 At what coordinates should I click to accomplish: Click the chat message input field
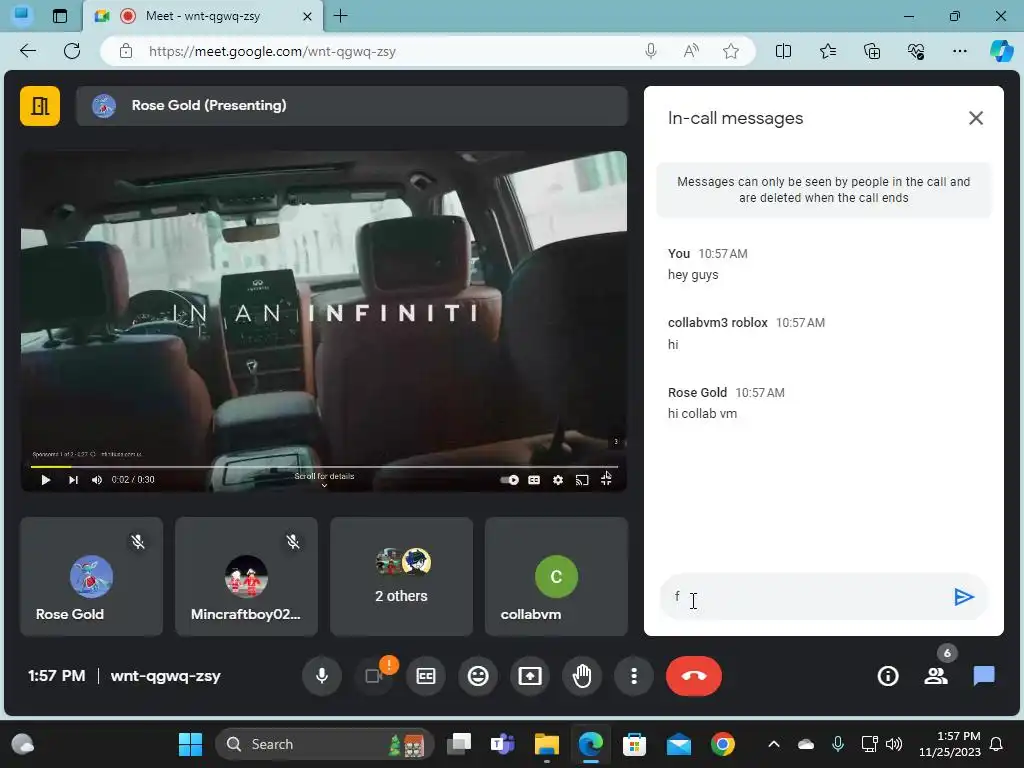coord(807,597)
